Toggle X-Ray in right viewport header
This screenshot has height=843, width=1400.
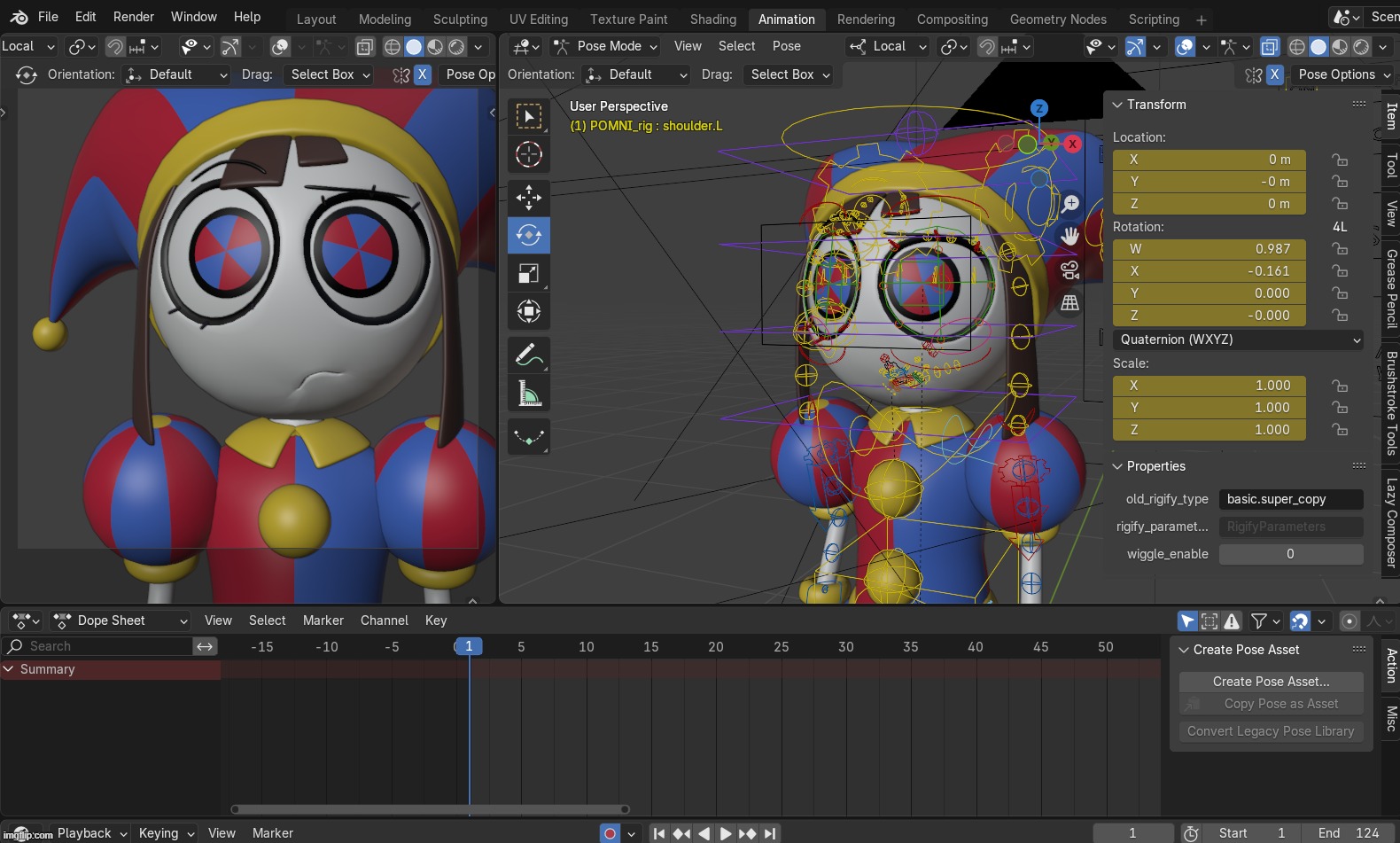pyautogui.click(x=1270, y=46)
